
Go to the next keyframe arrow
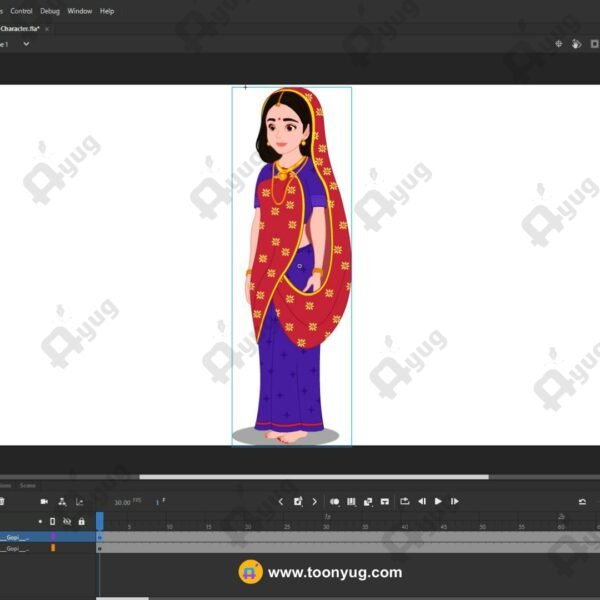(x=315, y=502)
